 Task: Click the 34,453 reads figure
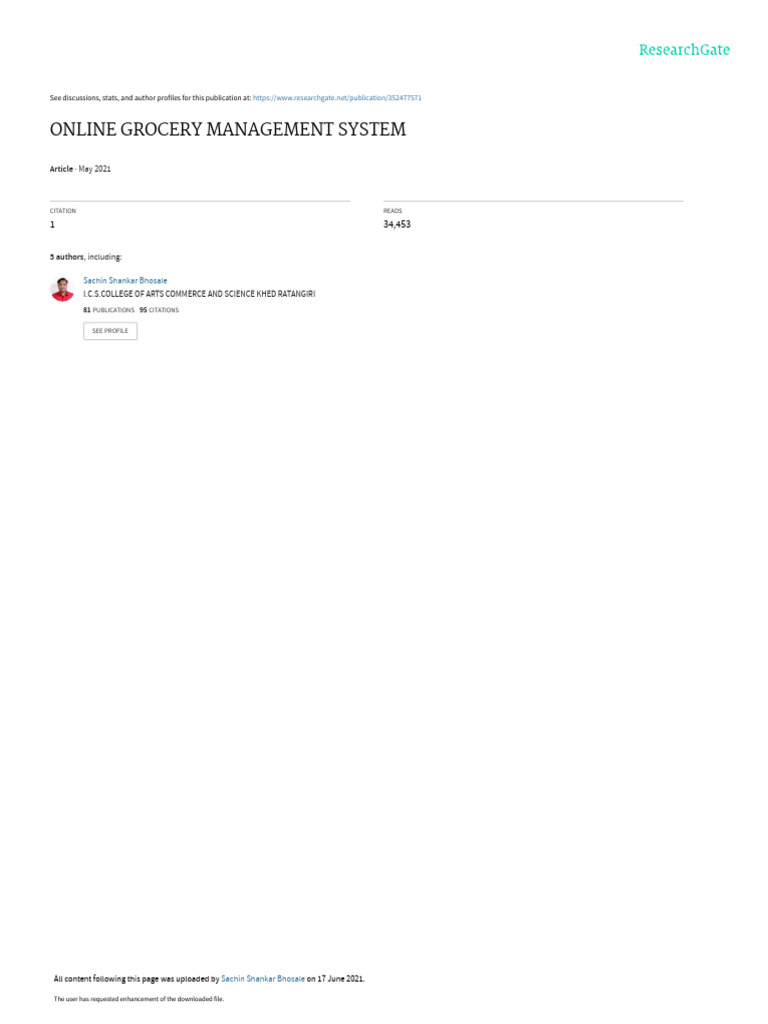(x=397, y=224)
